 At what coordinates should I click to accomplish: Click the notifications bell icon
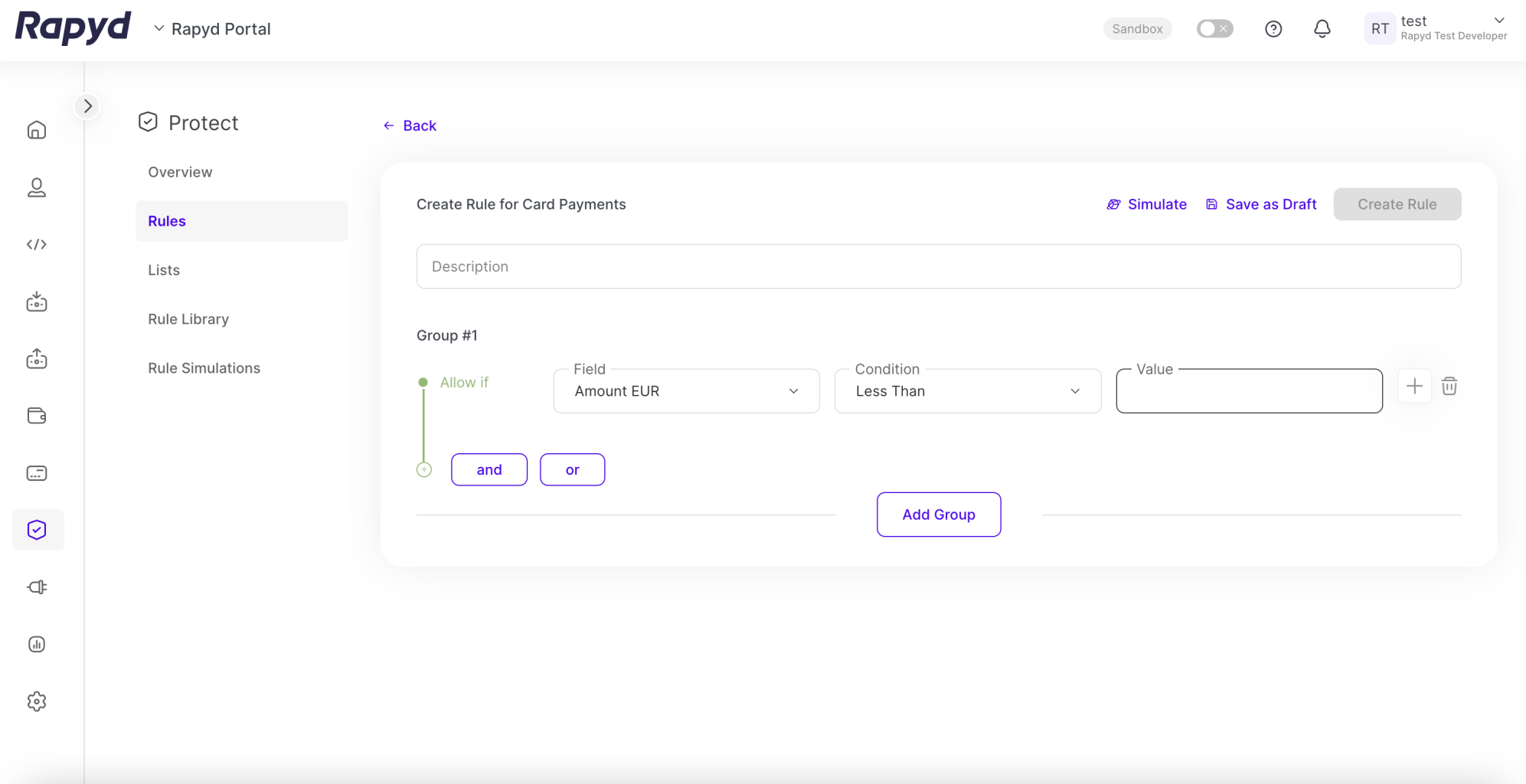click(x=1322, y=29)
